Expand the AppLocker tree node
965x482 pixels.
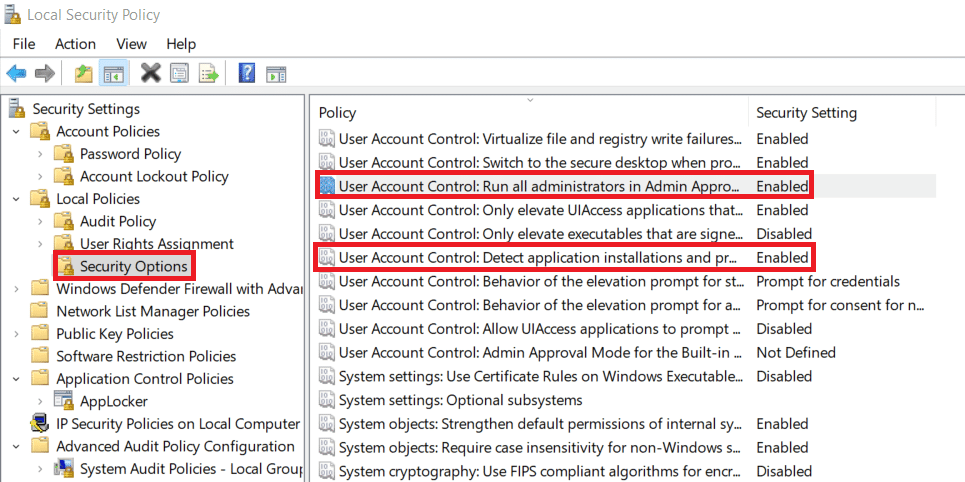pyautogui.click(x=40, y=402)
